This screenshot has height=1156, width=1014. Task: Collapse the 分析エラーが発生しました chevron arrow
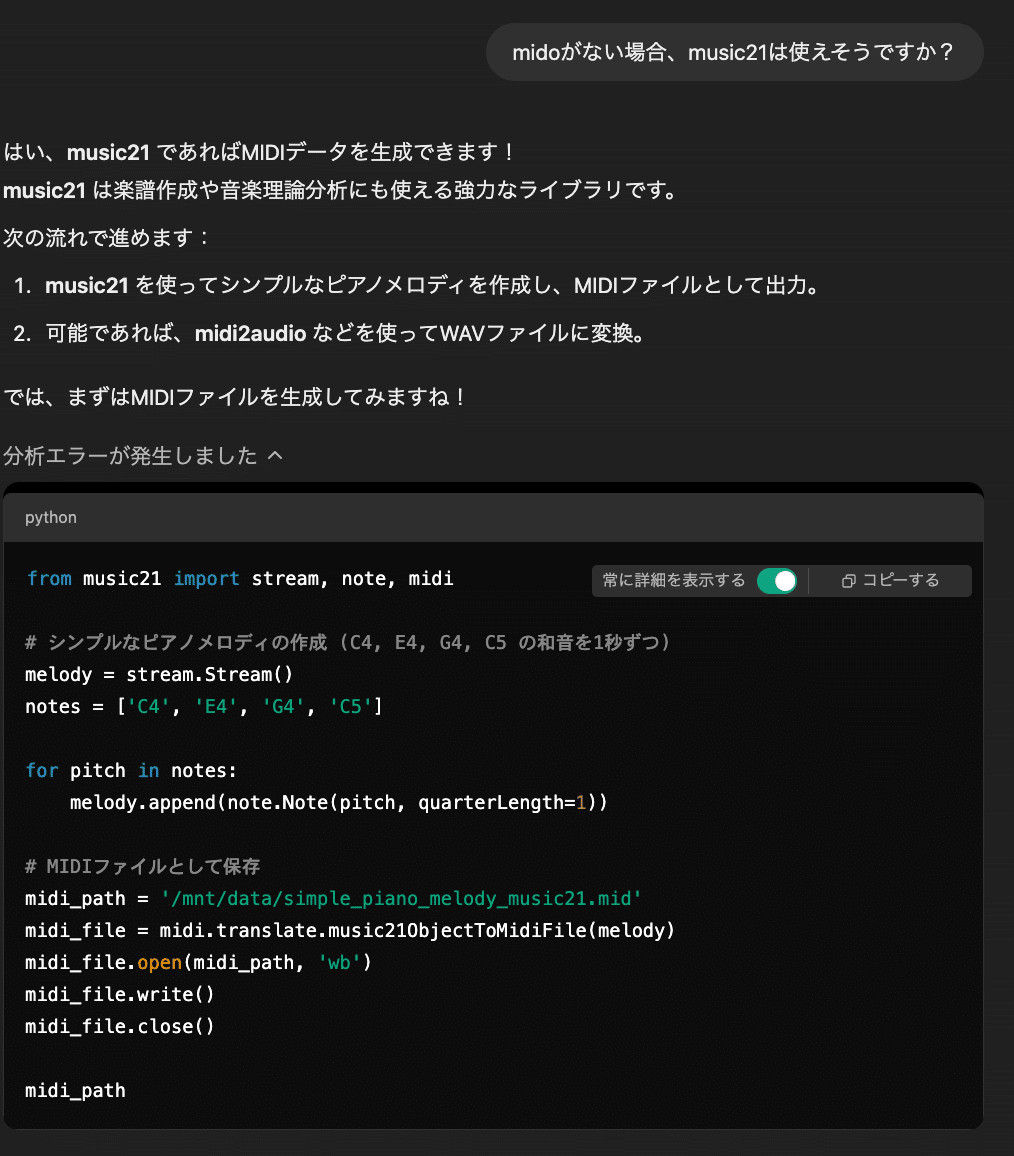coord(276,456)
